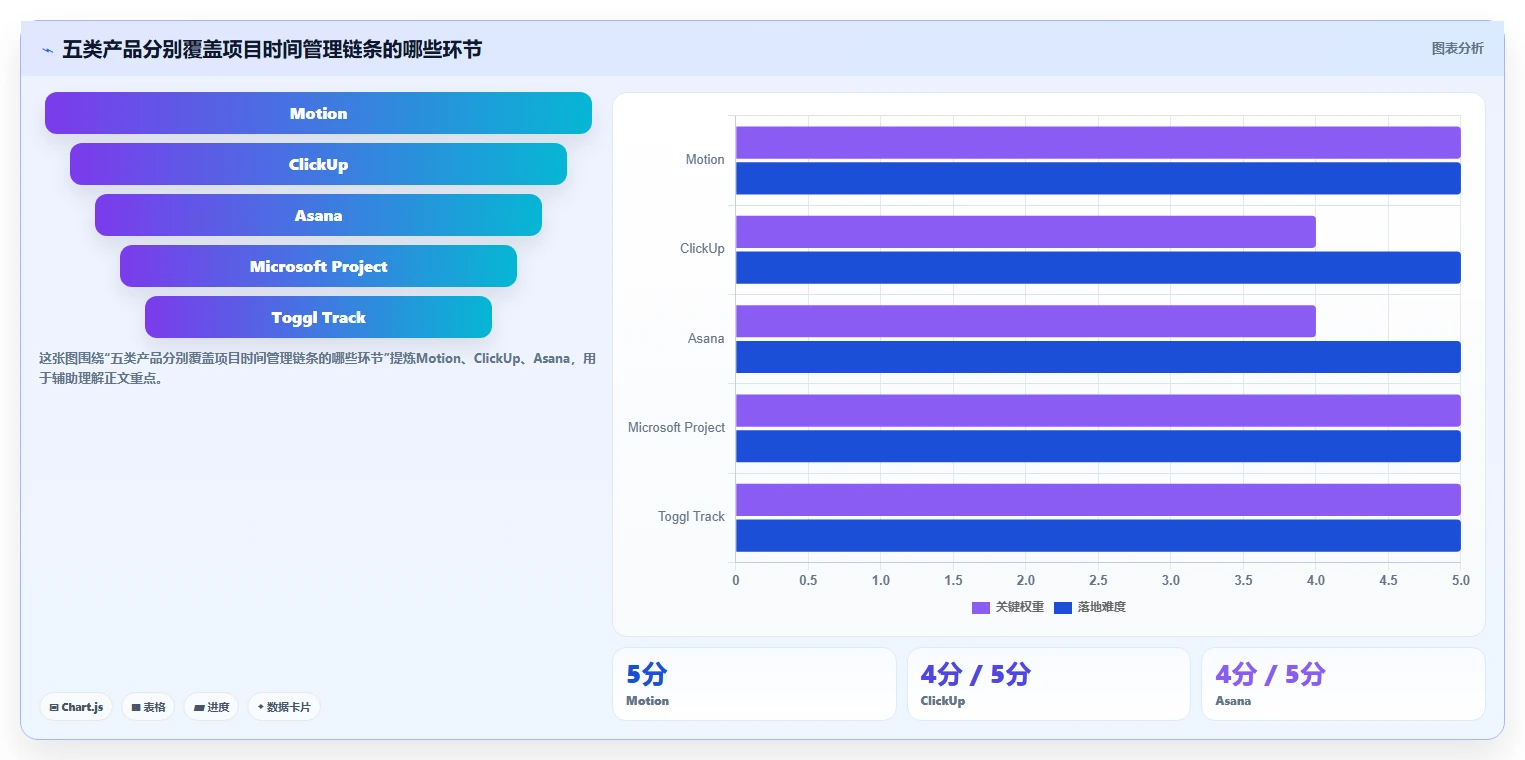Viewport: 1525px width, 760px height.
Task: Click the ClickUp y-axis label in chart
Action: pos(702,249)
